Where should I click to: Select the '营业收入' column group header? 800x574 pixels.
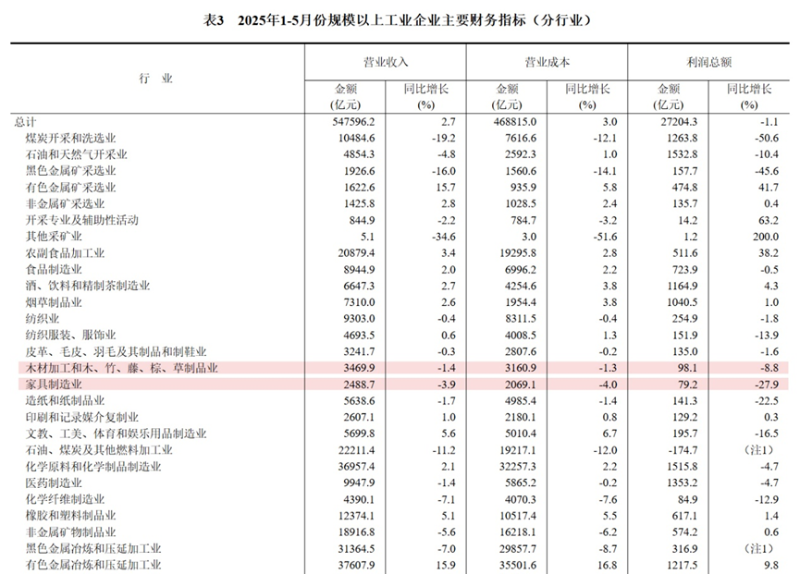pos(385,62)
